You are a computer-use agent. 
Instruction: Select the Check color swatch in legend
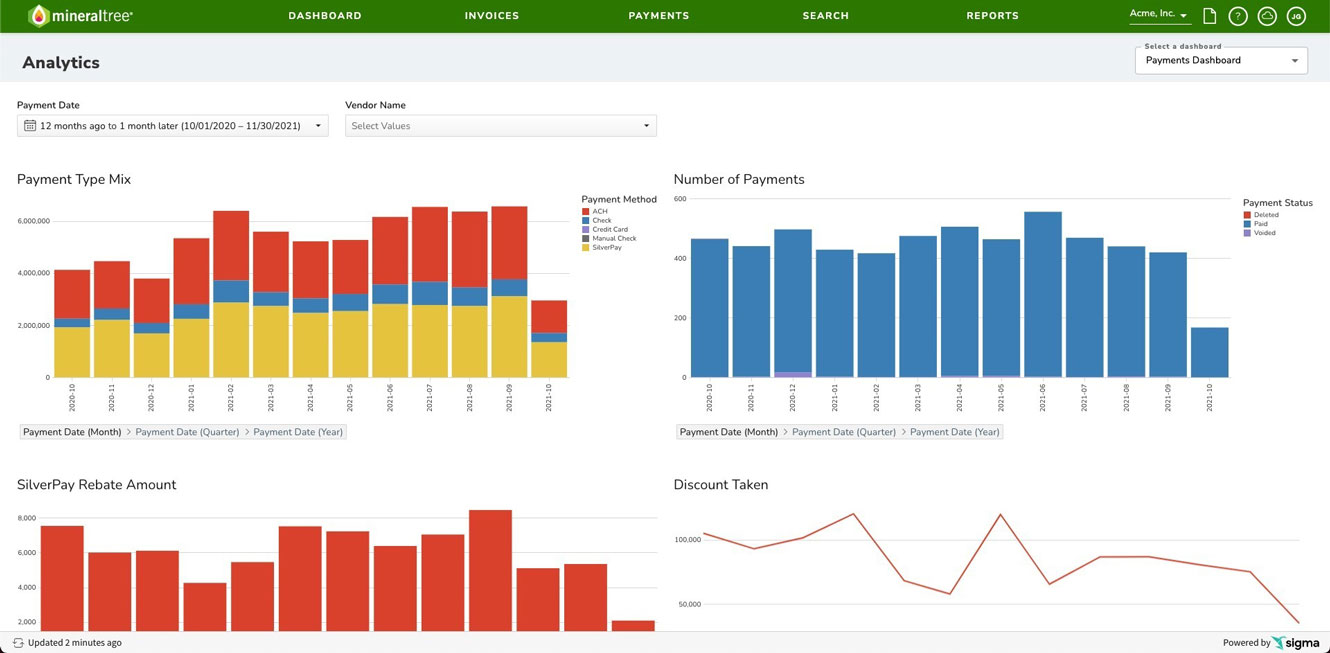(x=586, y=220)
